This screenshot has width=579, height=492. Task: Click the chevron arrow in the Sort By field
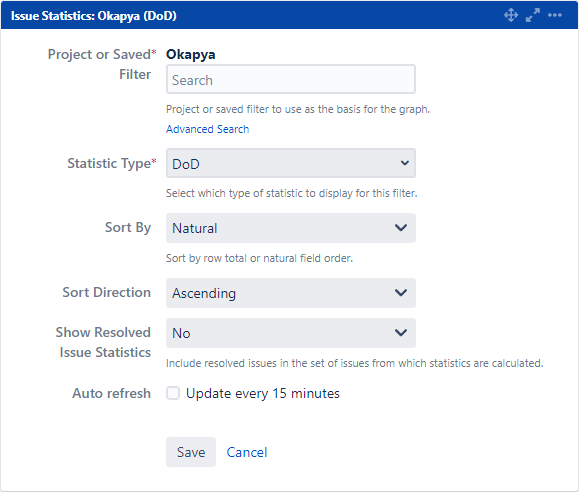click(x=401, y=228)
